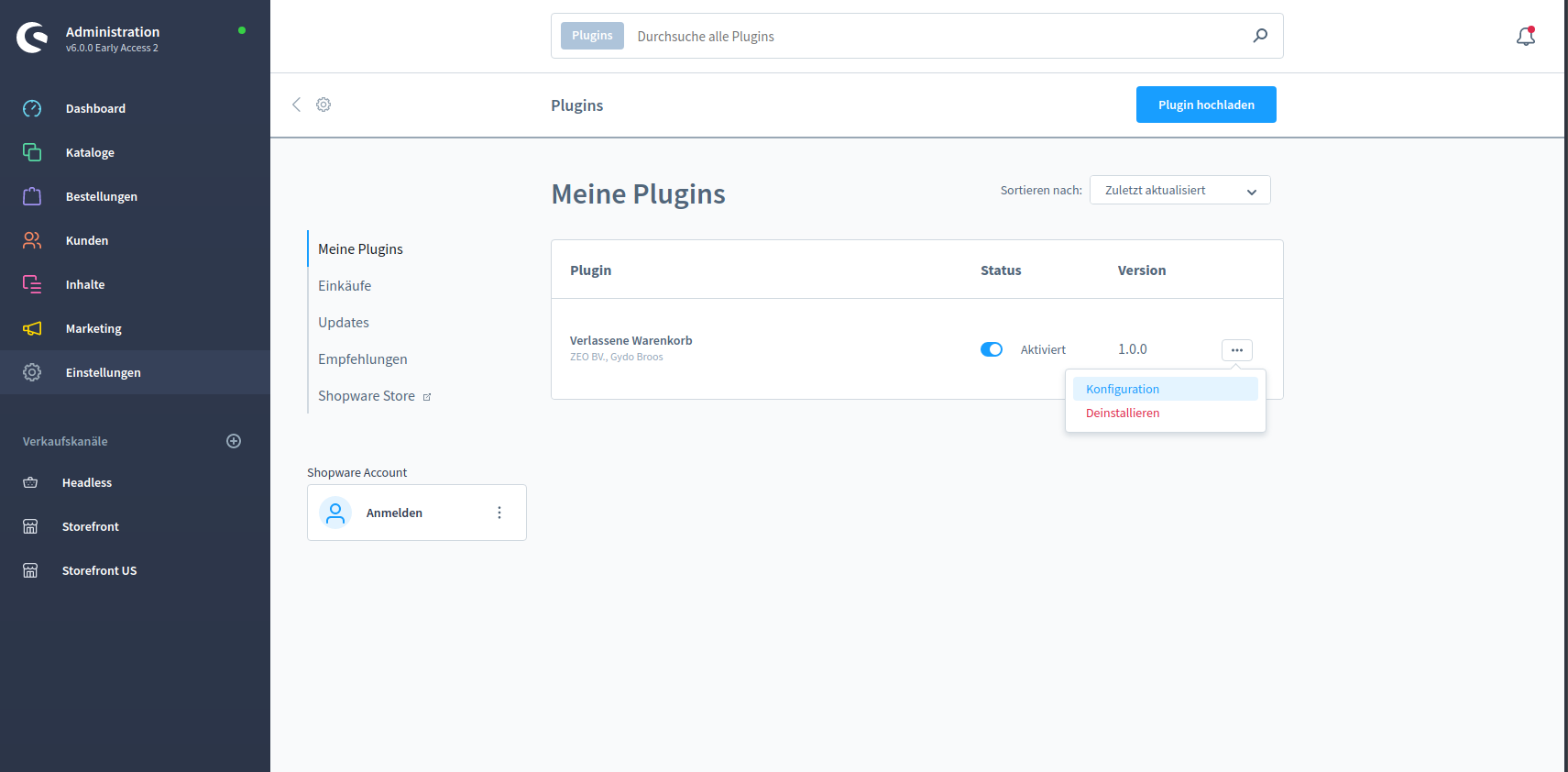Add a sales channel via plus icon
Viewport: 1568px width, 772px height.
point(234,441)
